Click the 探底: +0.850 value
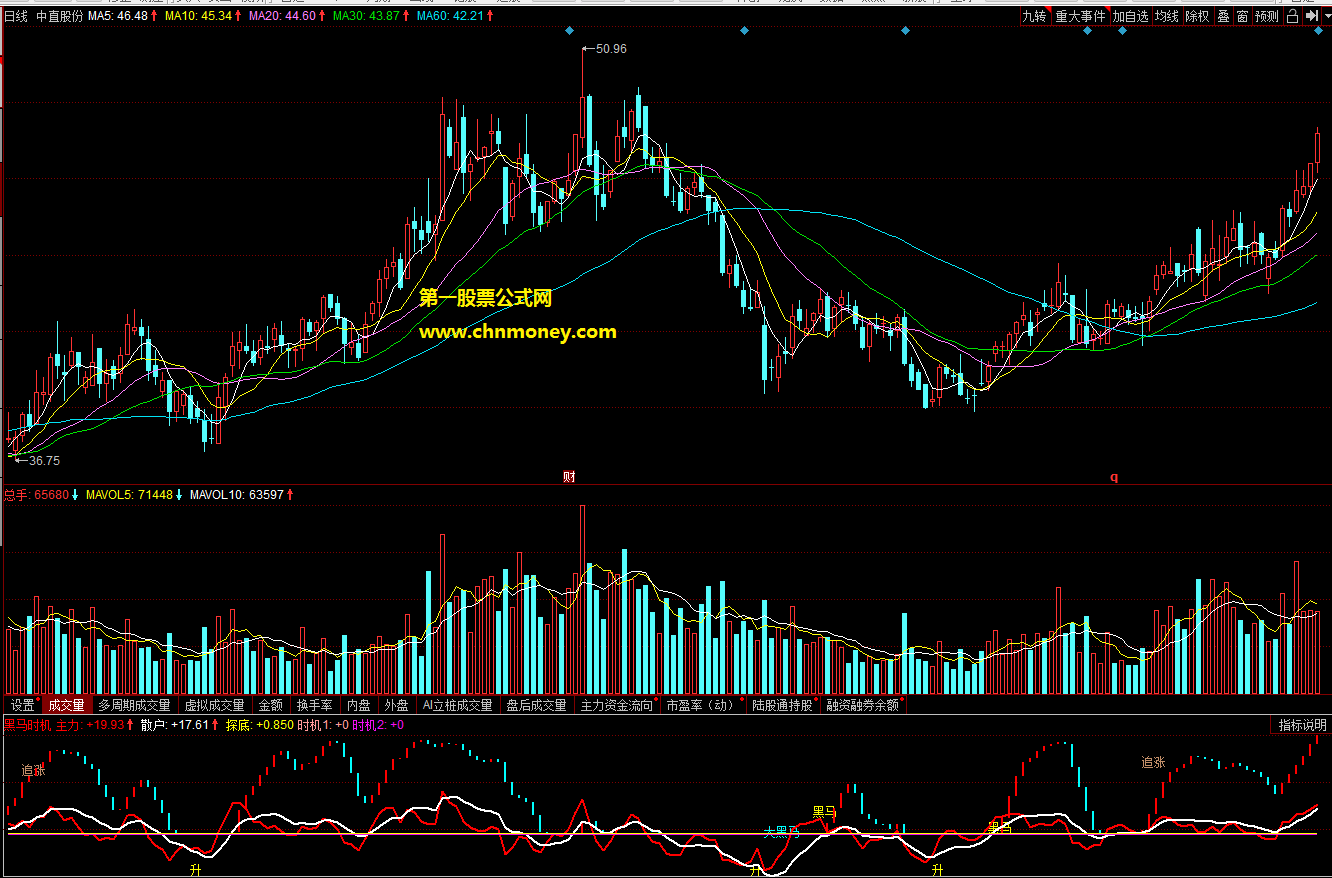Image resolution: width=1332 pixels, height=878 pixels. (260, 725)
